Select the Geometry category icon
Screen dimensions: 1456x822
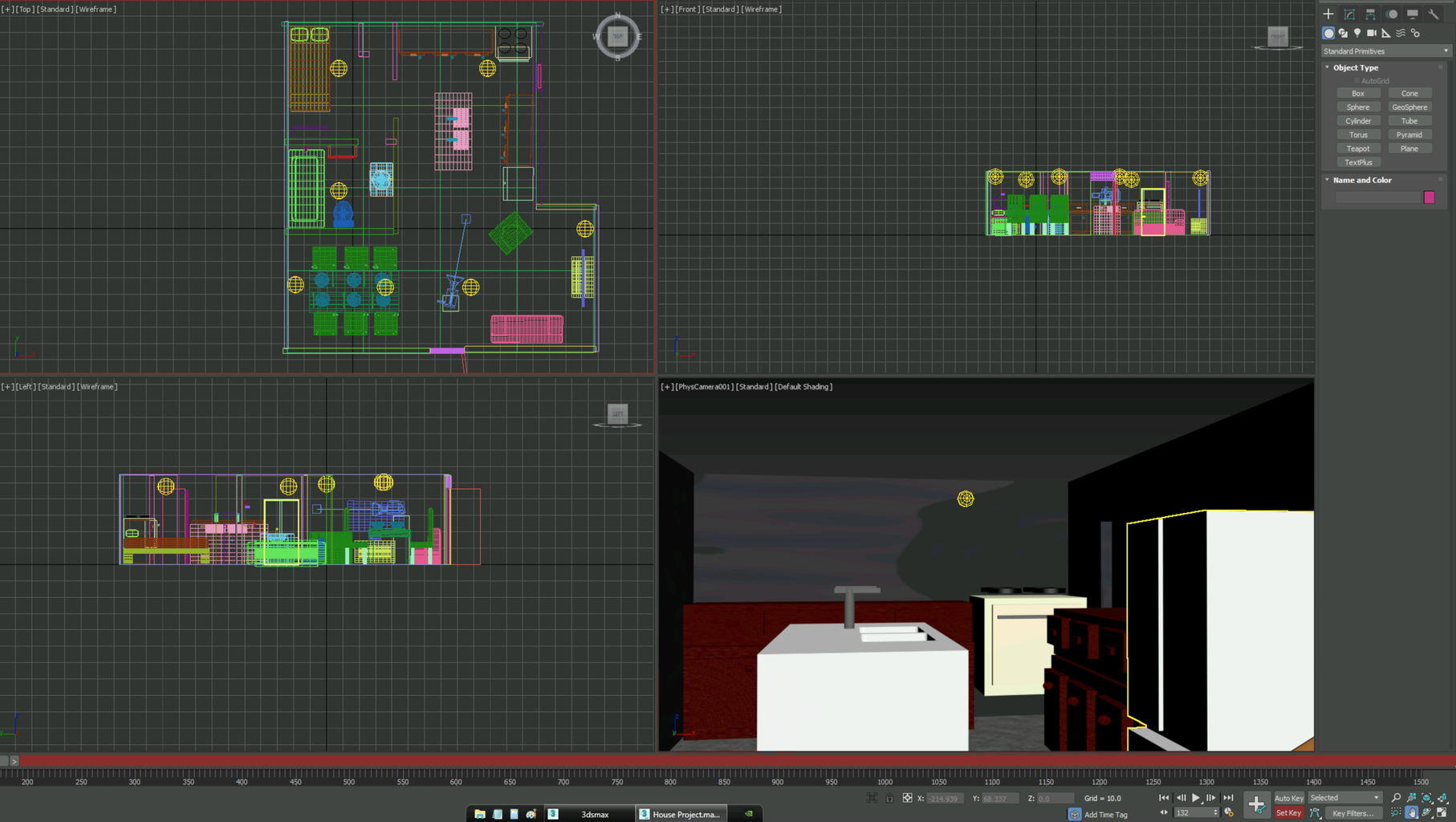click(x=1328, y=33)
